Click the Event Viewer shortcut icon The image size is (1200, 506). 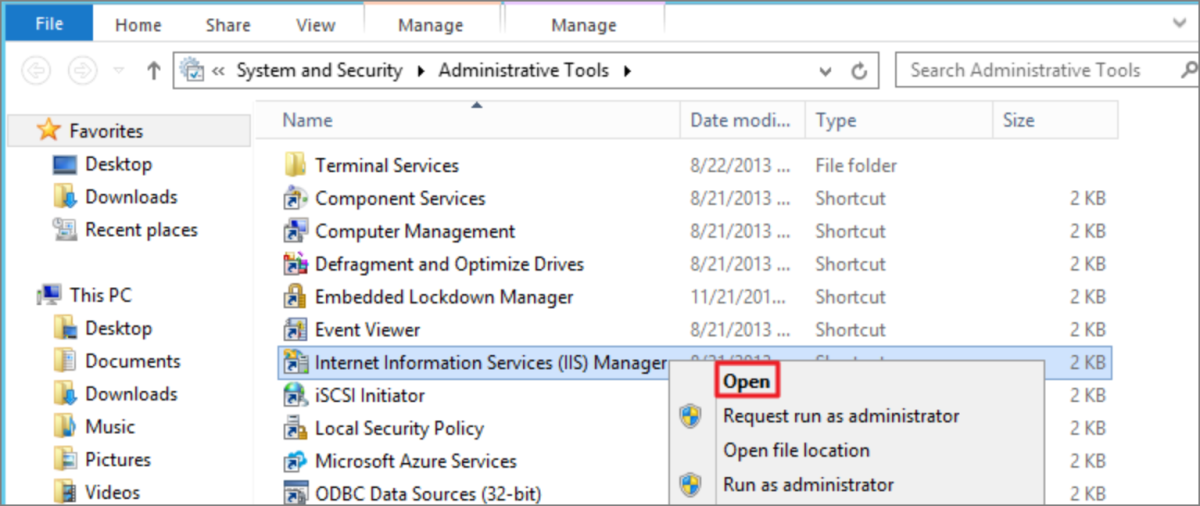pyautogui.click(x=295, y=330)
